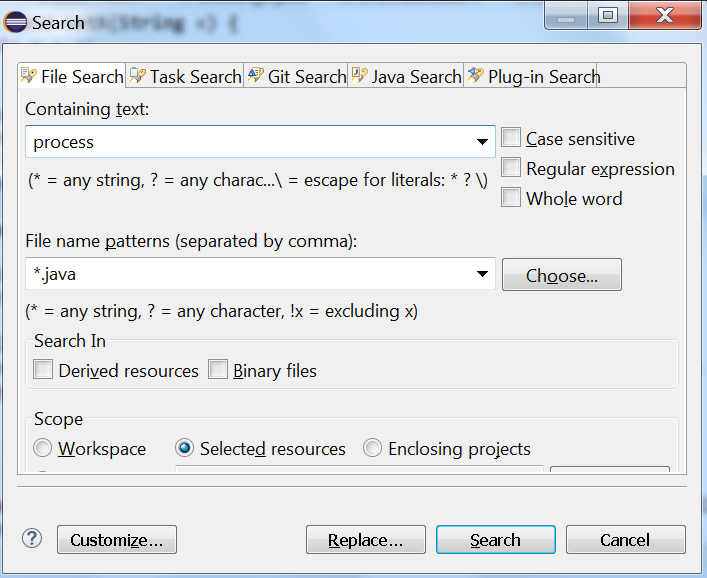The image size is (707, 578).
Task: Click the Eclipse icon in title bar
Action: pos(16,22)
